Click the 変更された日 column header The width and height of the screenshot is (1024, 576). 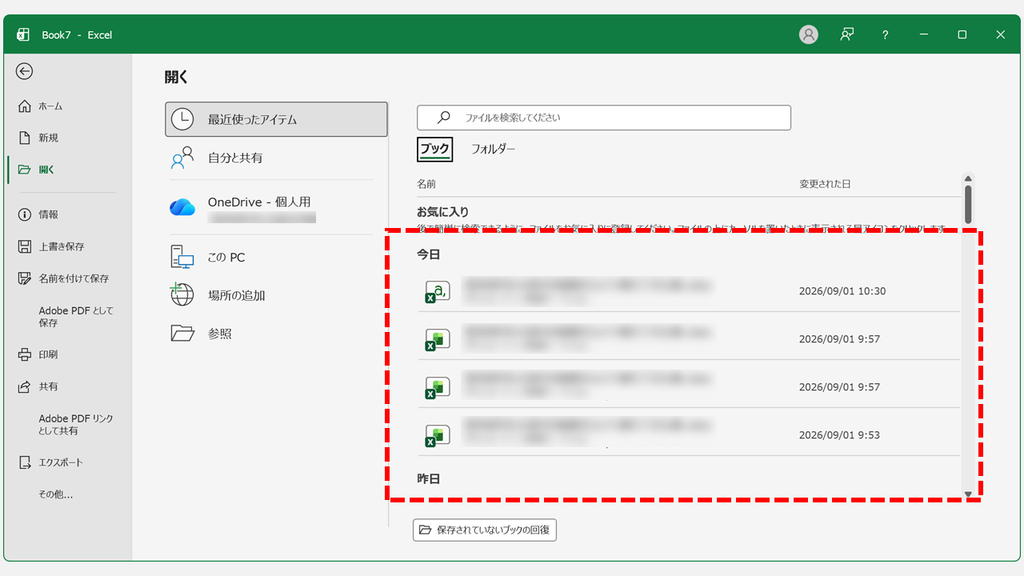(x=825, y=184)
